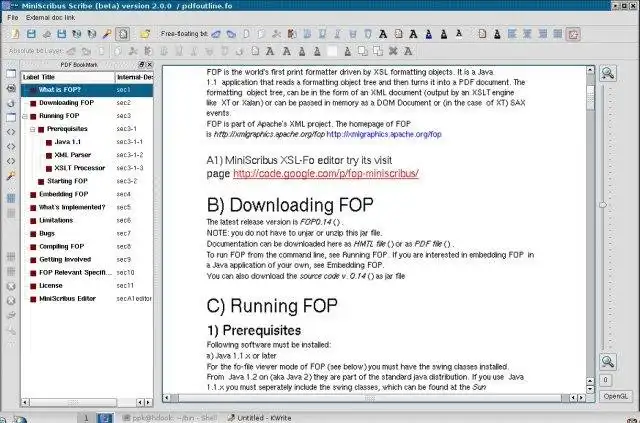Create a new document from the top toolbar
The image size is (640, 423).
click(x=15, y=34)
